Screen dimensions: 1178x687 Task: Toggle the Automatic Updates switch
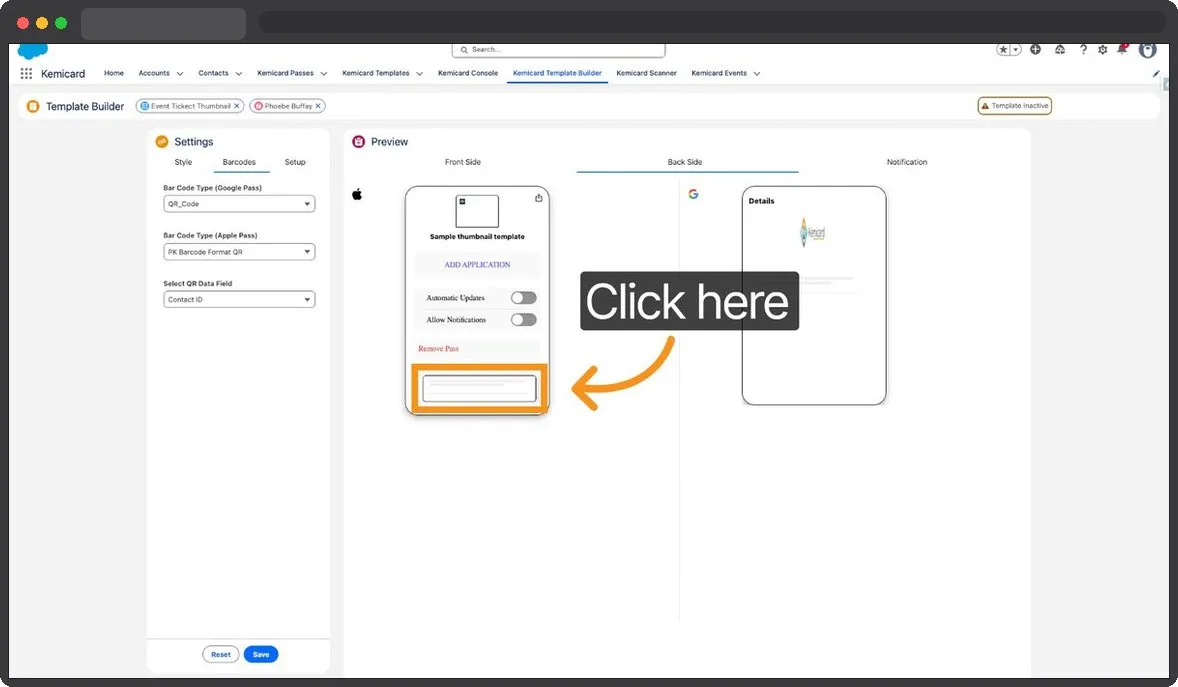(x=524, y=298)
